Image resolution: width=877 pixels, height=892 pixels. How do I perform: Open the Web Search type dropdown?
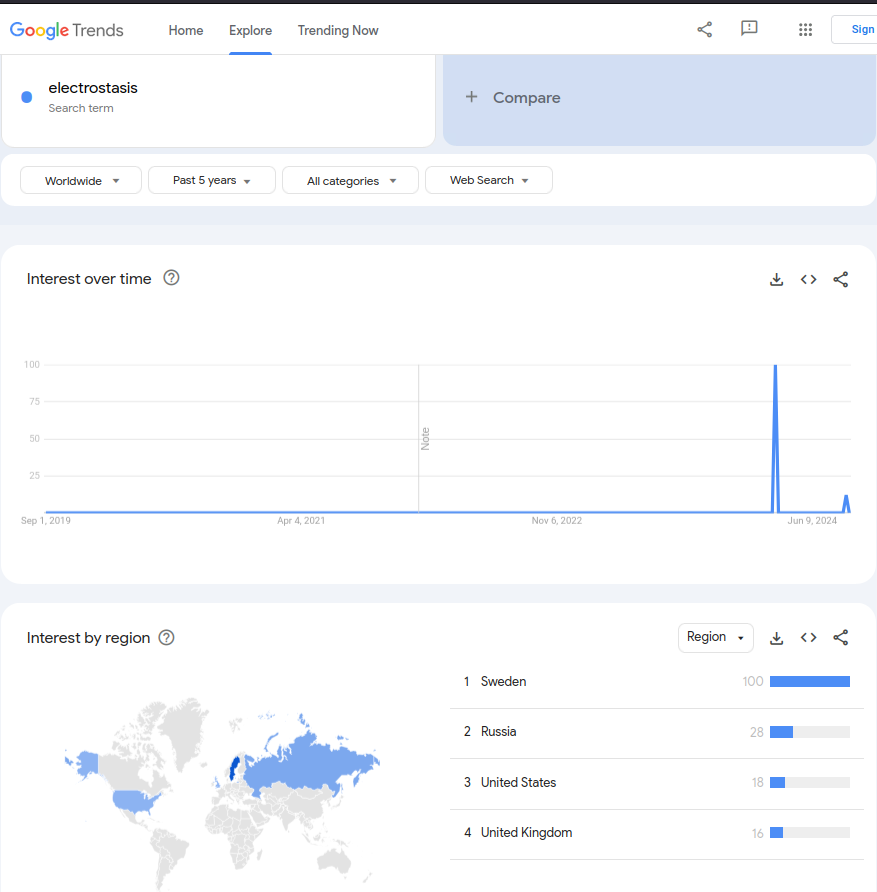tap(489, 180)
